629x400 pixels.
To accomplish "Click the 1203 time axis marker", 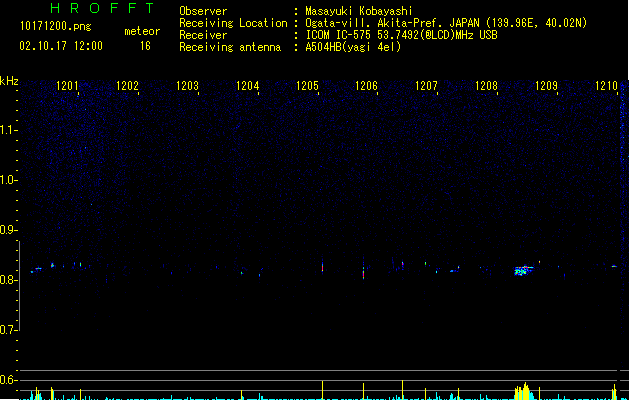I will click(x=187, y=86).
